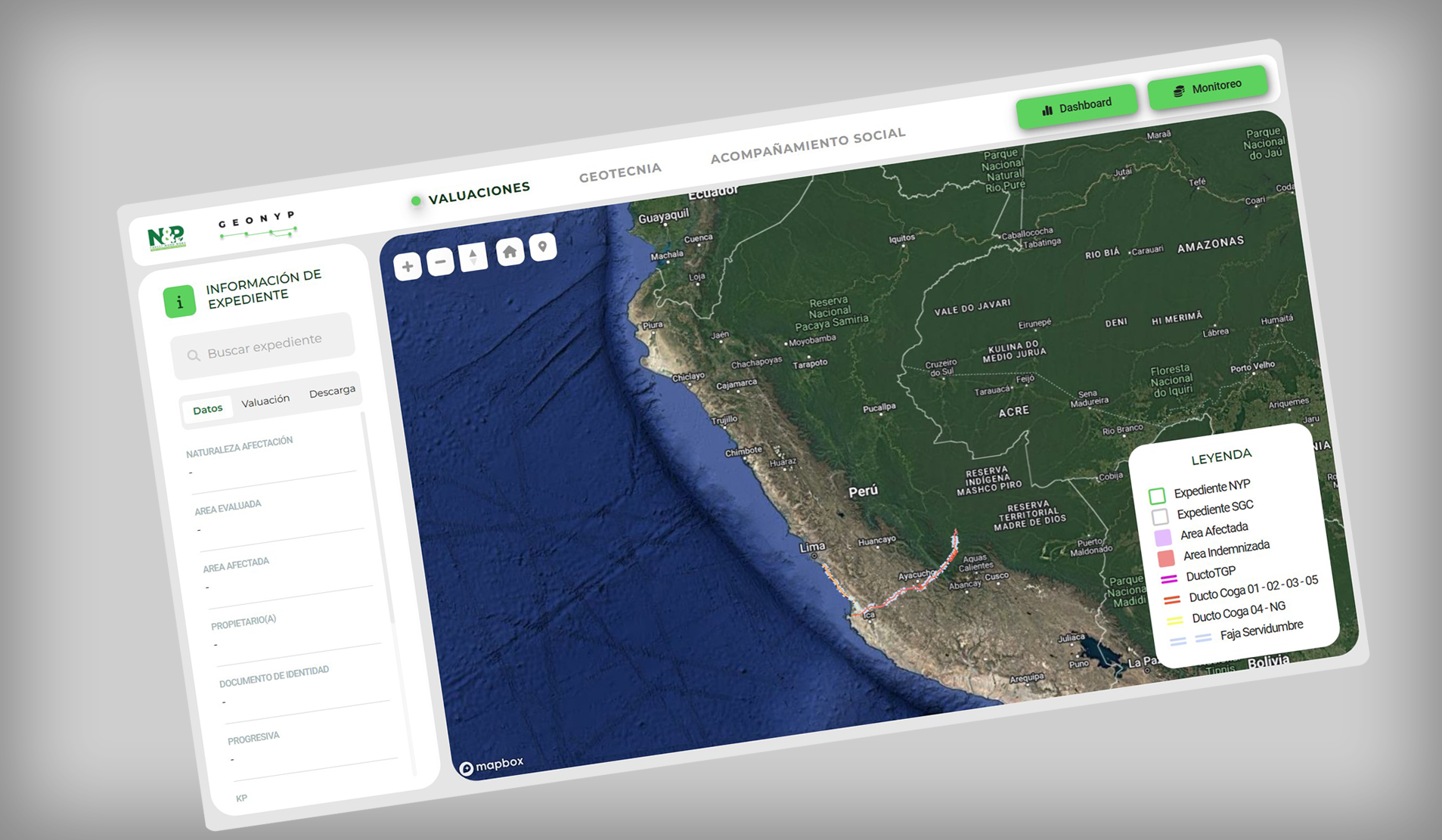Screen dimensions: 1442x840
Task: Click the Area Indemnizada red swatch
Action: point(1166,559)
